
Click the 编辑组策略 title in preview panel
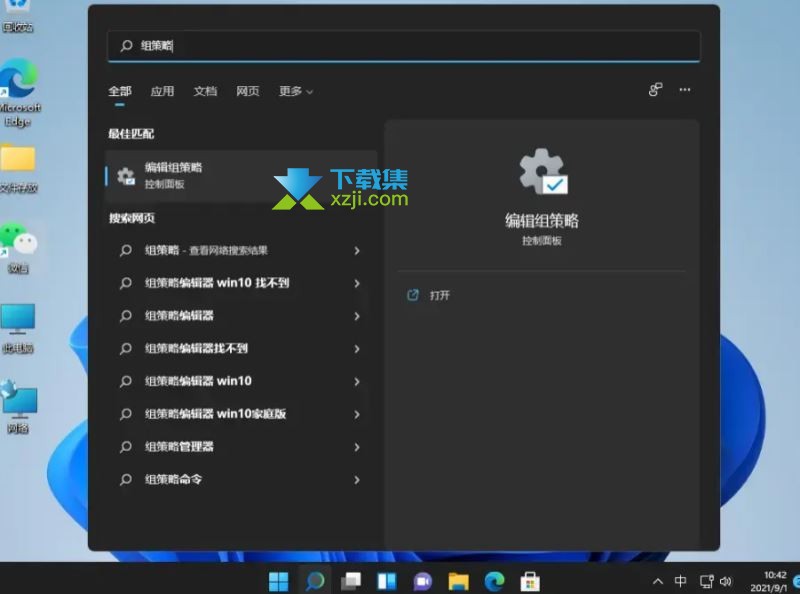[x=542, y=220]
